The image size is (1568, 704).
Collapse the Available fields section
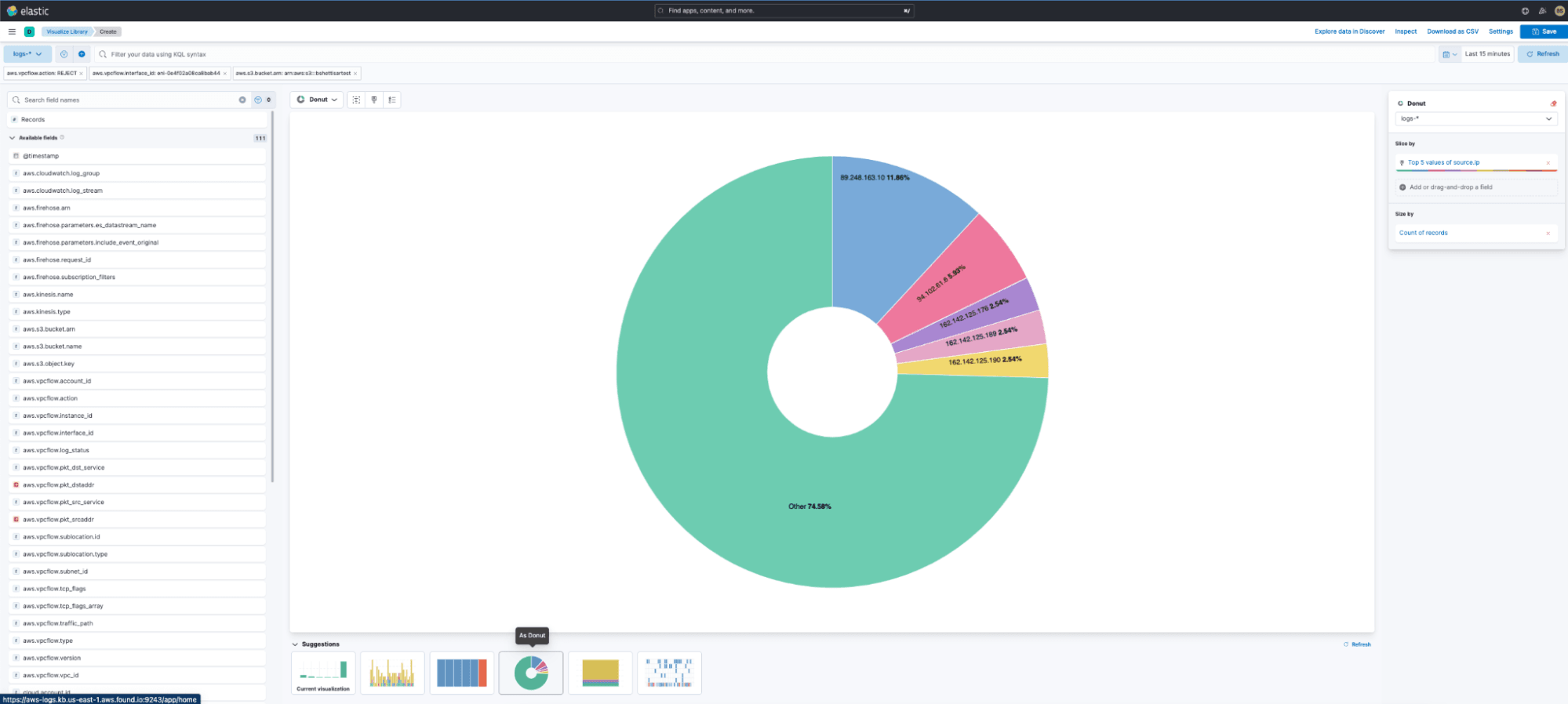(12, 138)
